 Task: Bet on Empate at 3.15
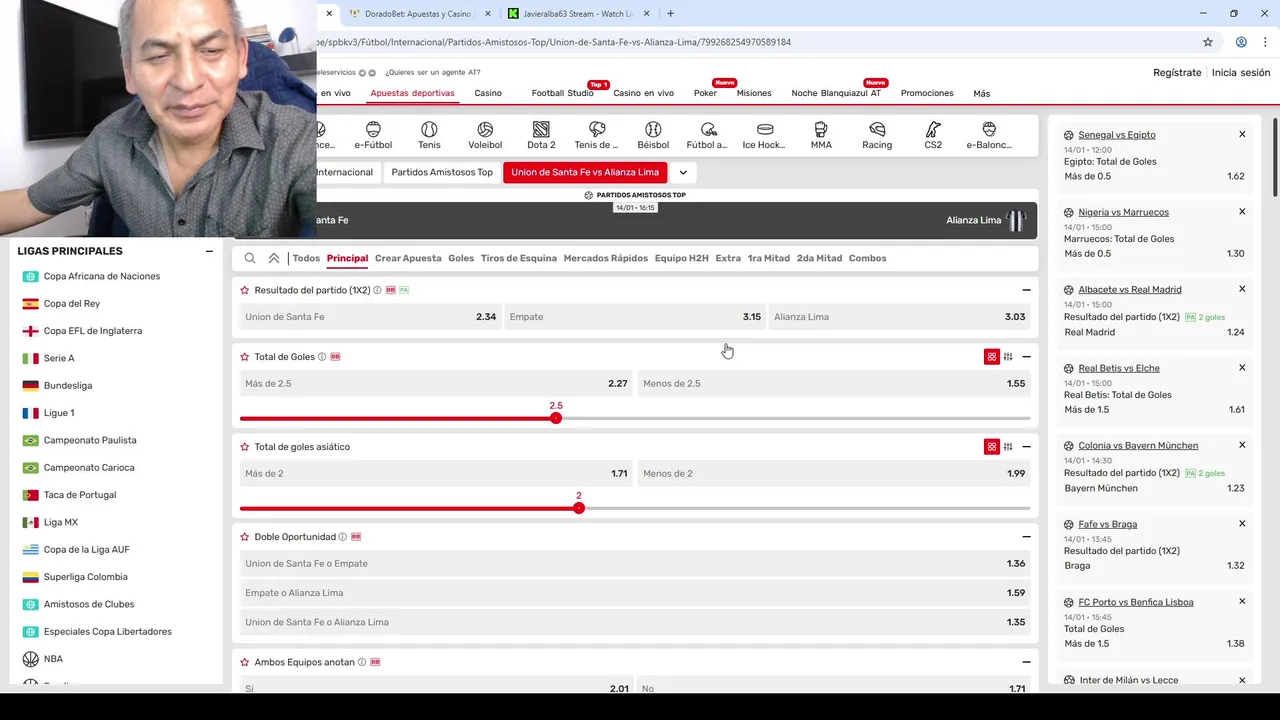pyautogui.click(x=635, y=317)
